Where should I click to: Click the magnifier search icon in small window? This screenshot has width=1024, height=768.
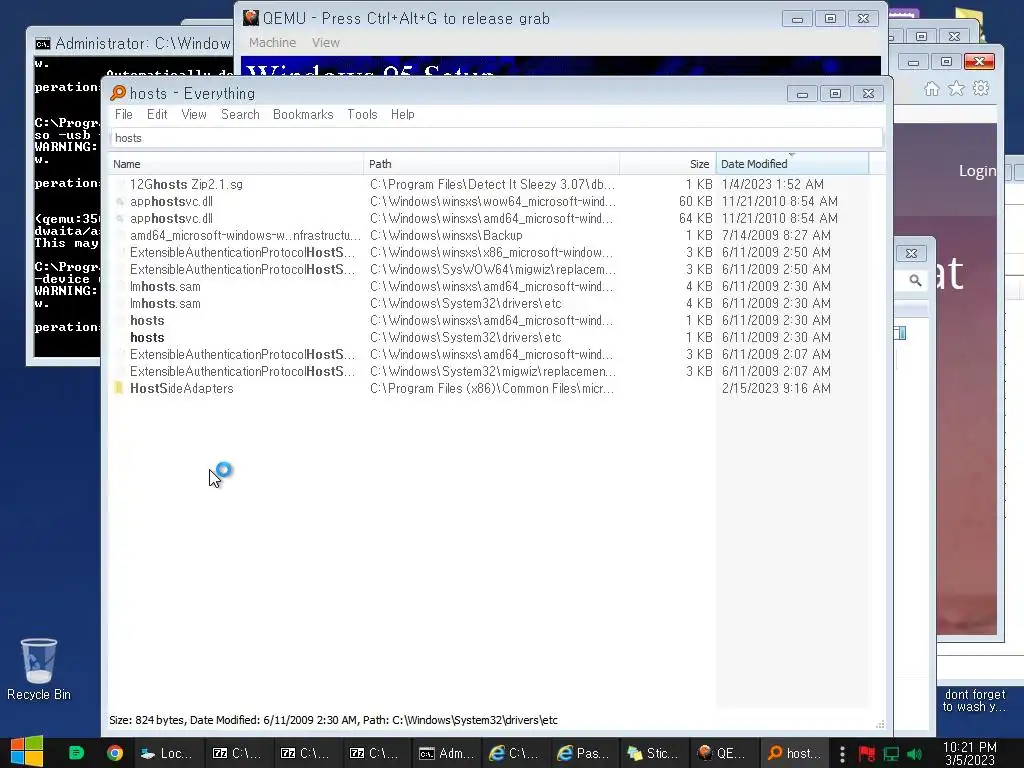click(916, 280)
